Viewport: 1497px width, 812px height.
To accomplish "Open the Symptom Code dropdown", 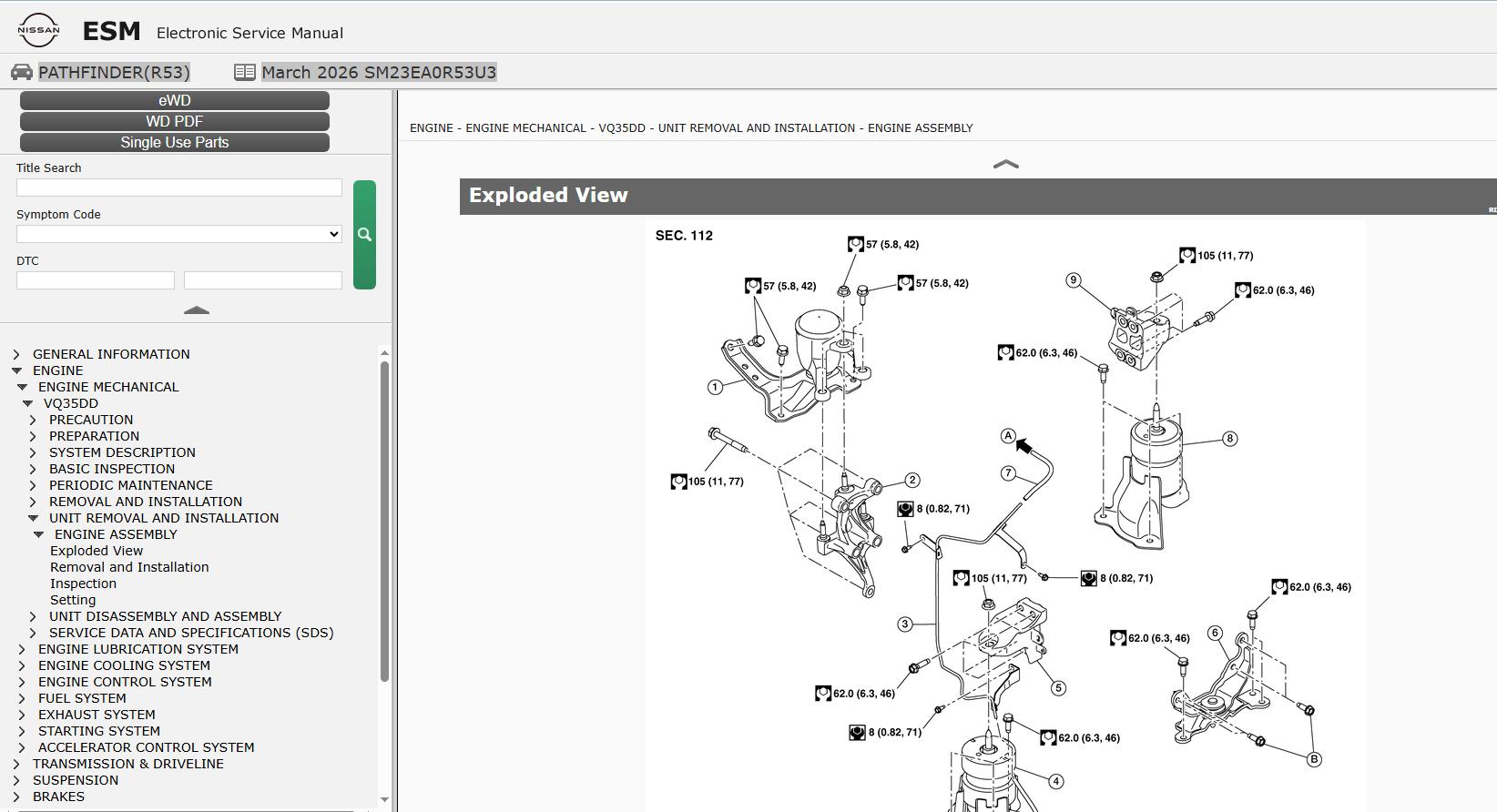I will pyautogui.click(x=179, y=234).
